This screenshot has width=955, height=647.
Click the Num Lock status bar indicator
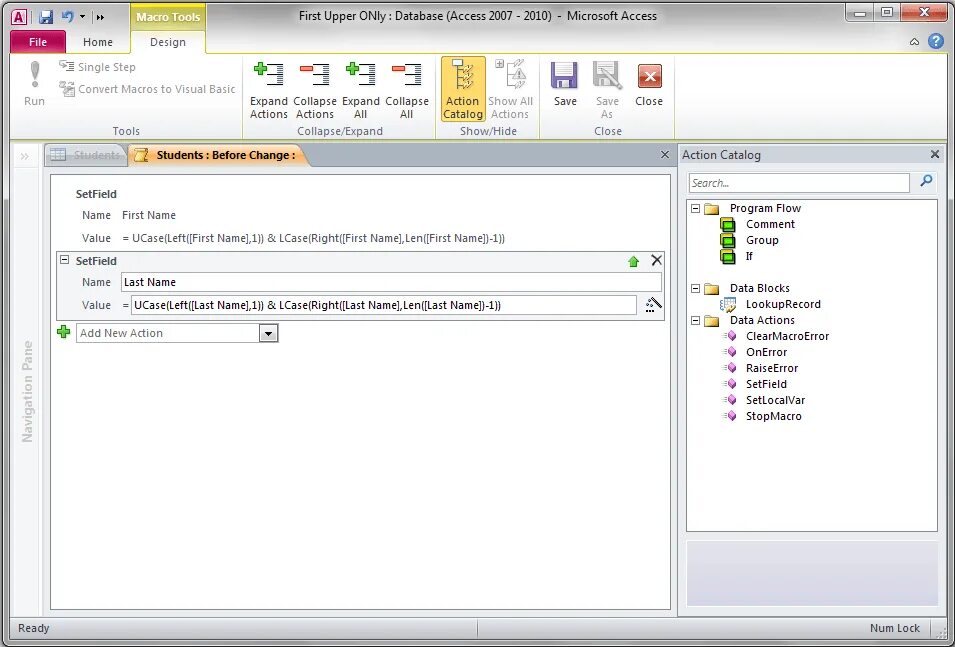pos(894,628)
